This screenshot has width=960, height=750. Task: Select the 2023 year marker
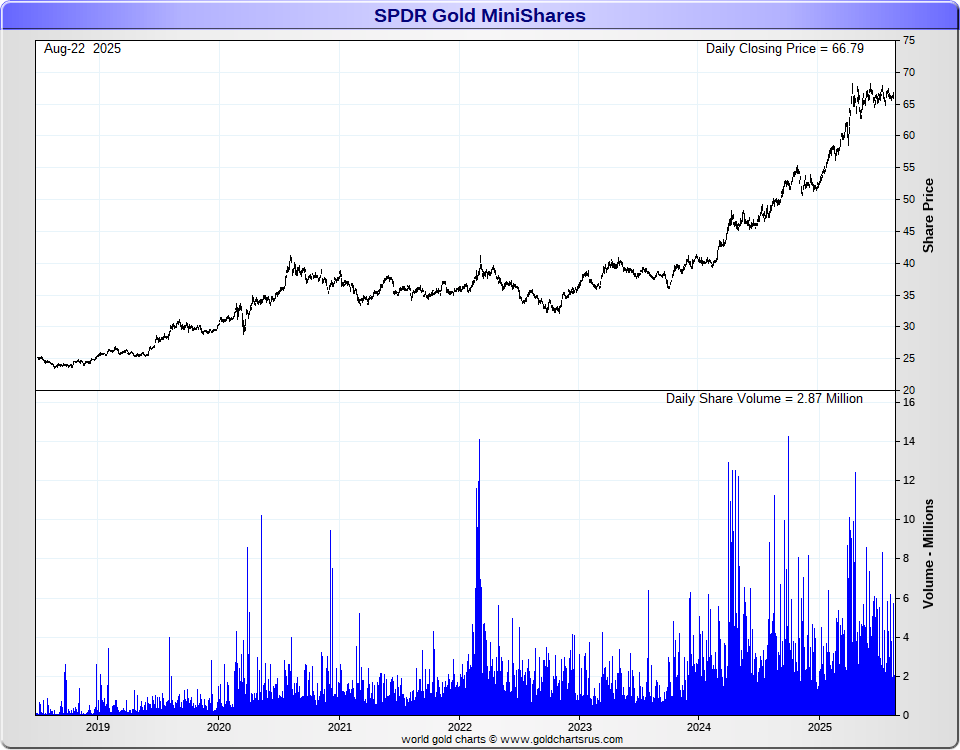[x=579, y=727]
